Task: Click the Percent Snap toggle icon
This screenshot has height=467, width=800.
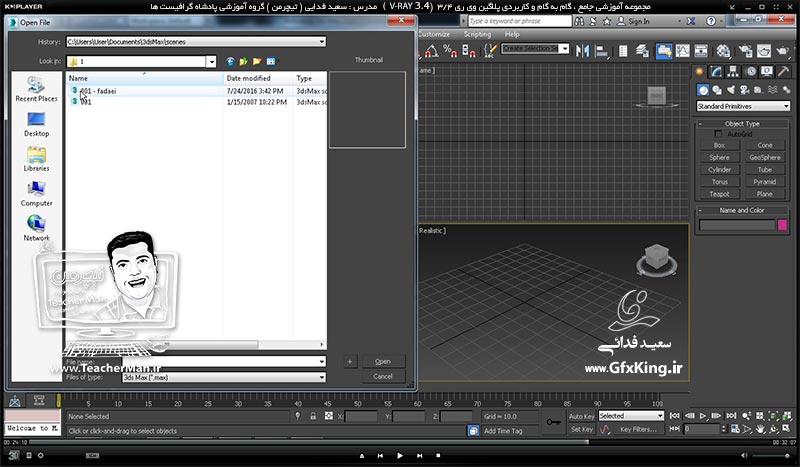Action: point(450,51)
